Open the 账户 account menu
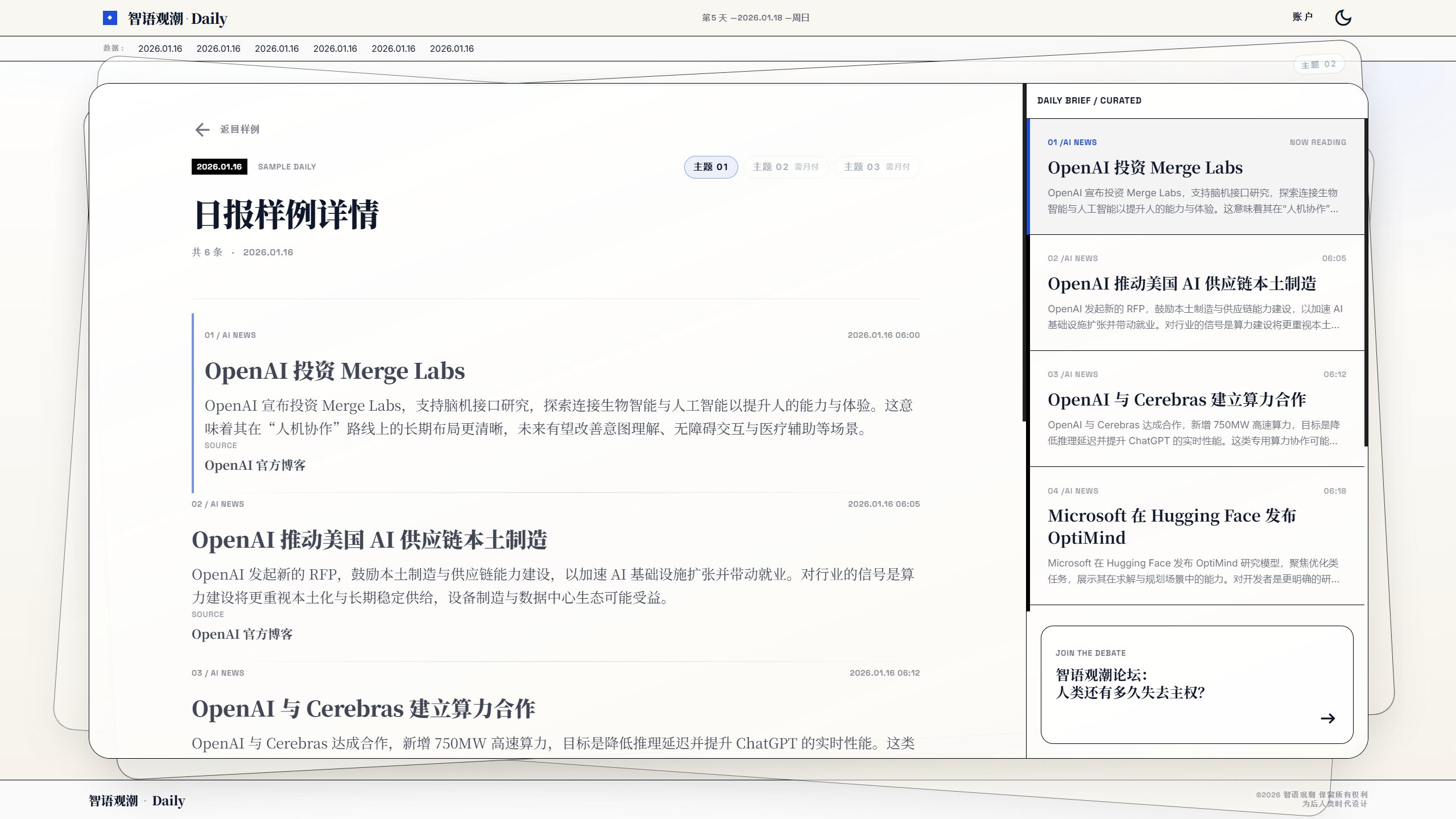1456x819 pixels. 1302,17
